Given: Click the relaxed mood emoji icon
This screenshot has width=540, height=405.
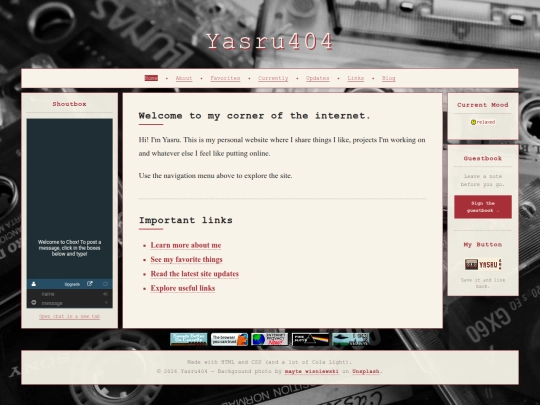Looking at the screenshot, I should click(473, 122).
